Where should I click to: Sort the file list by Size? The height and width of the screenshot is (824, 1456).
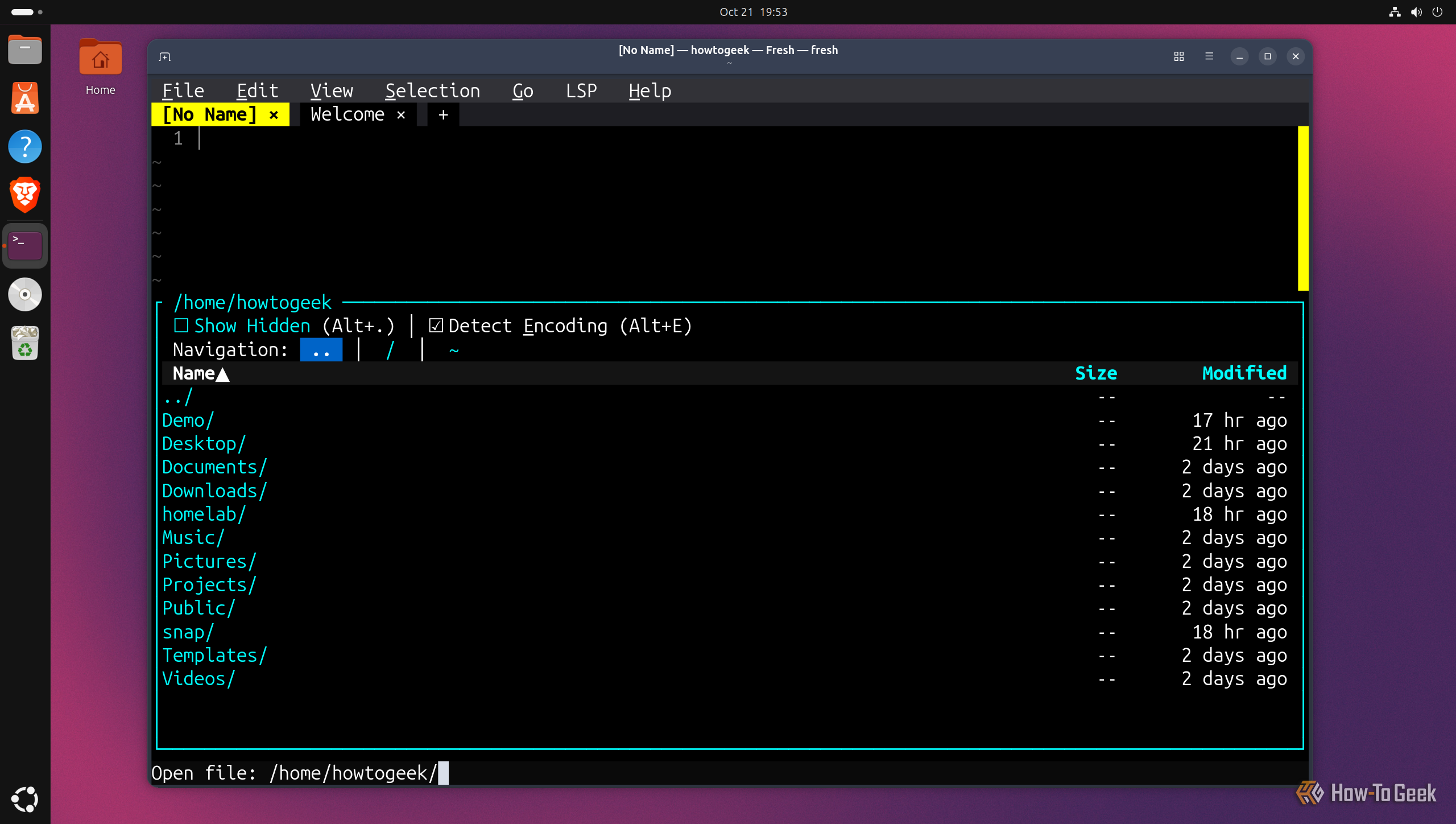(x=1095, y=373)
